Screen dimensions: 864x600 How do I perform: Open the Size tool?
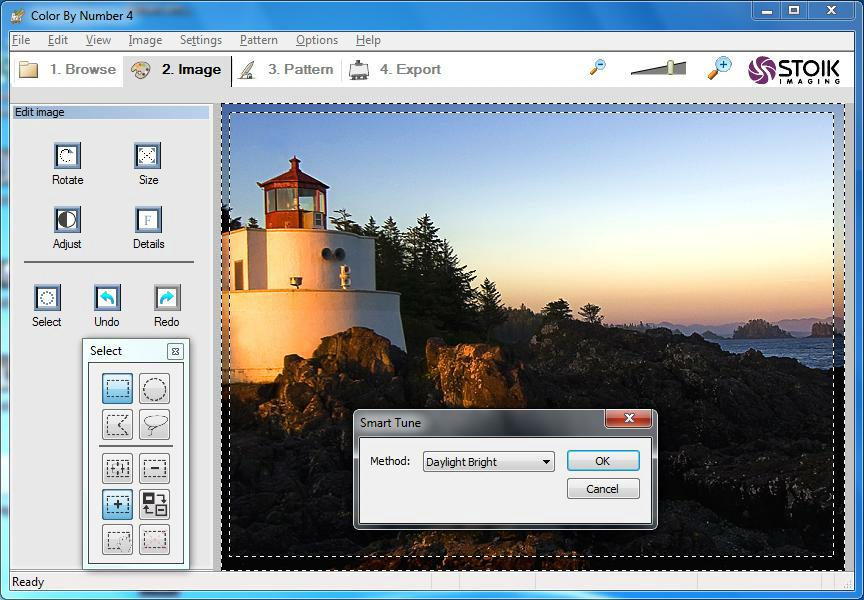148,156
